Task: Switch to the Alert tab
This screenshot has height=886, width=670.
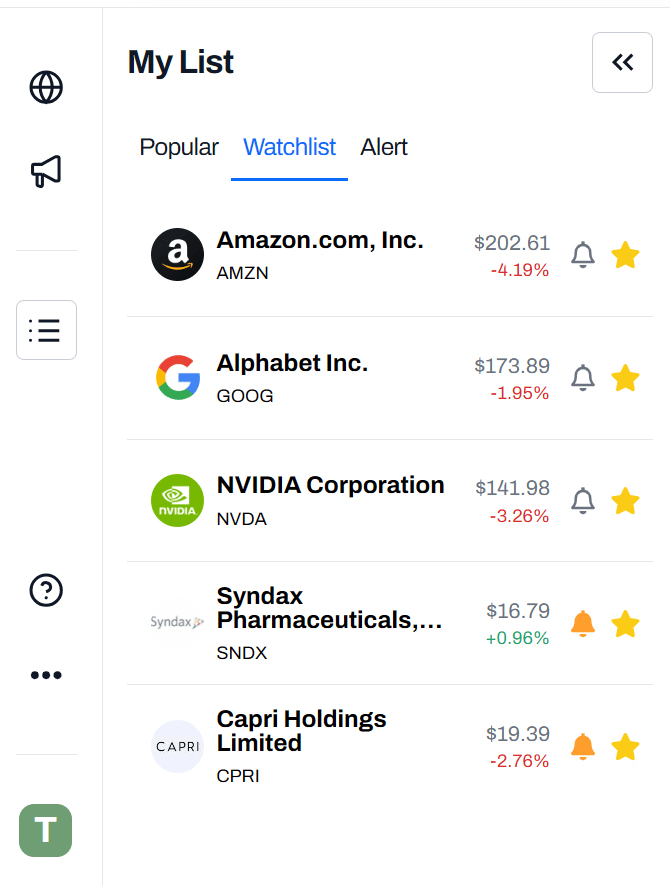Action: pos(384,147)
